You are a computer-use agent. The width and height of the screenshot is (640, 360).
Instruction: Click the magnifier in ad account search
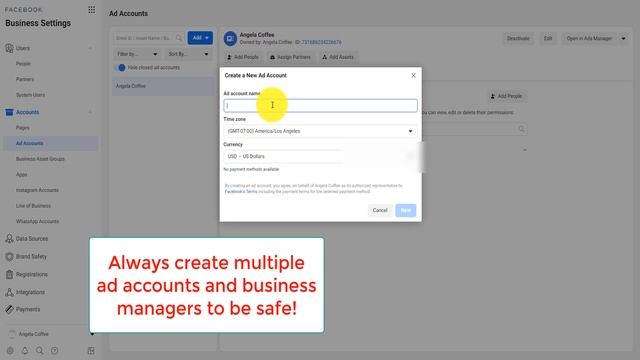(x=179, y=38)
